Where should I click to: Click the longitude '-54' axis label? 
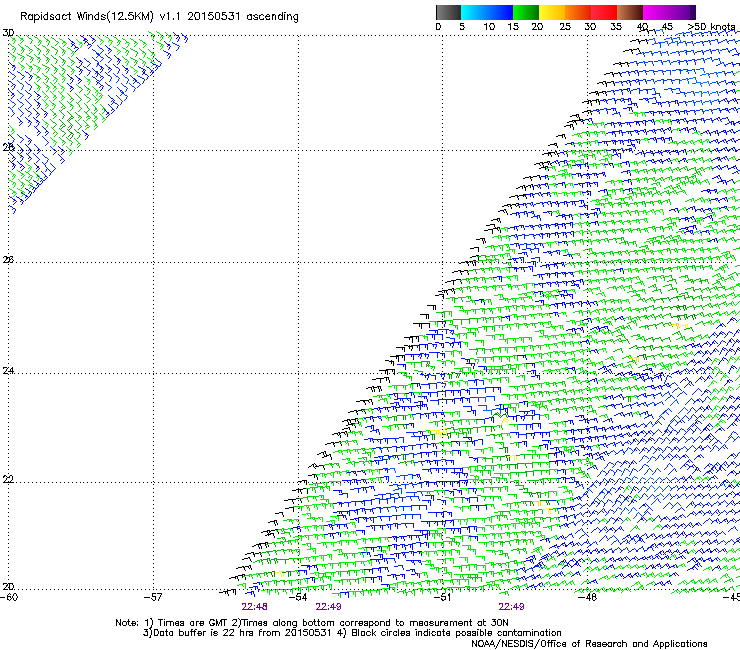(x=298, y=597)
